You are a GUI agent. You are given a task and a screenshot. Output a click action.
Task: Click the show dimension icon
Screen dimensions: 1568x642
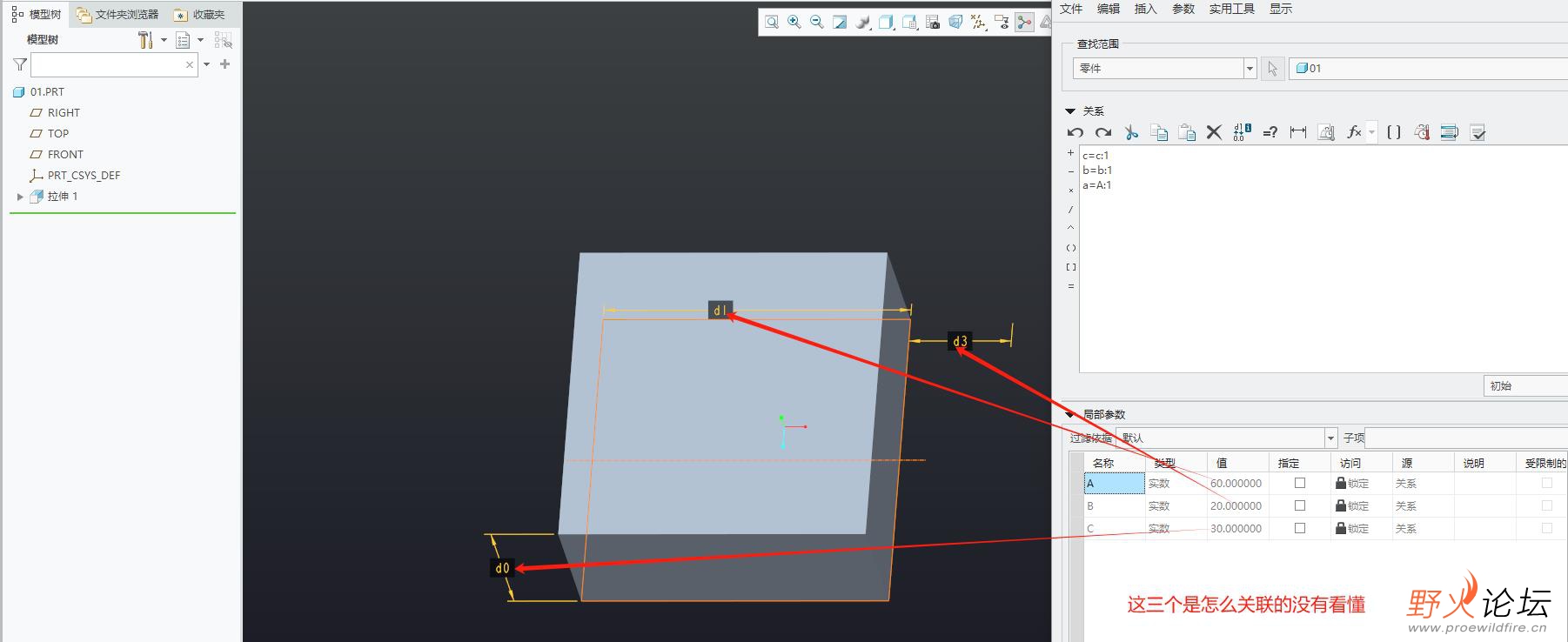[x=1298, y=132]
